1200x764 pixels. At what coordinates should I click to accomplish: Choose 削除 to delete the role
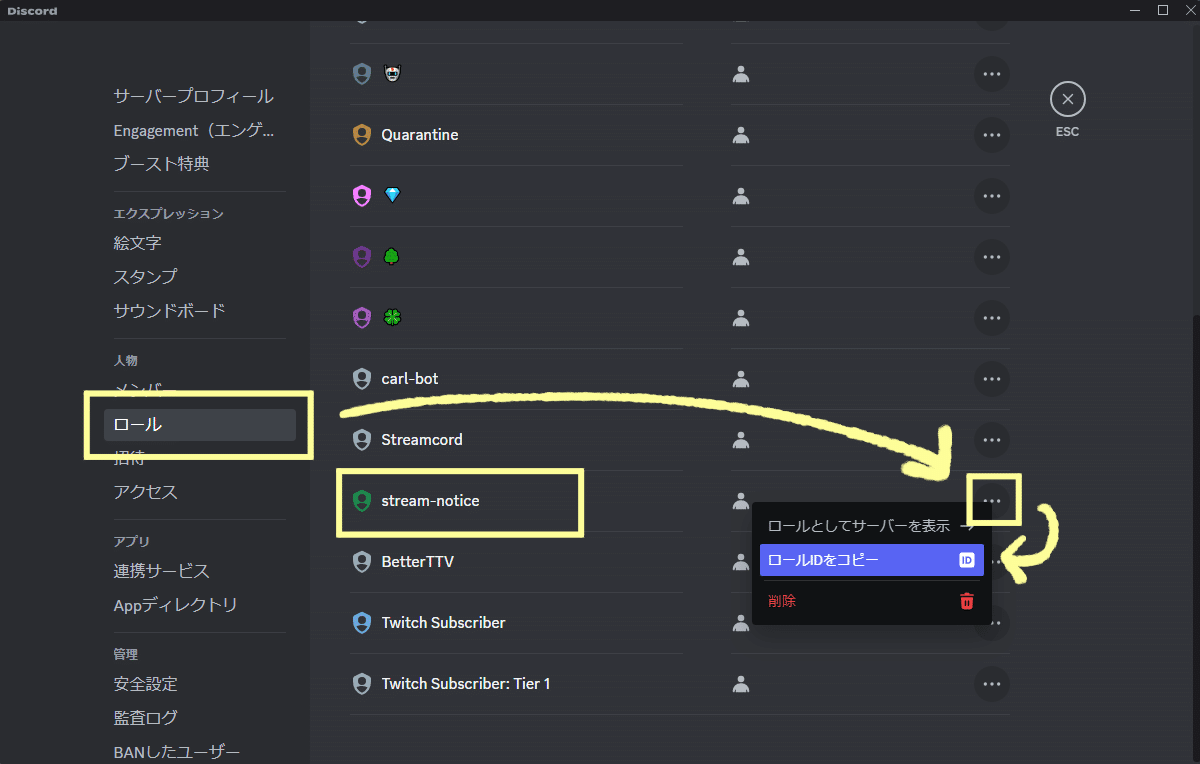tap(781, 601)
